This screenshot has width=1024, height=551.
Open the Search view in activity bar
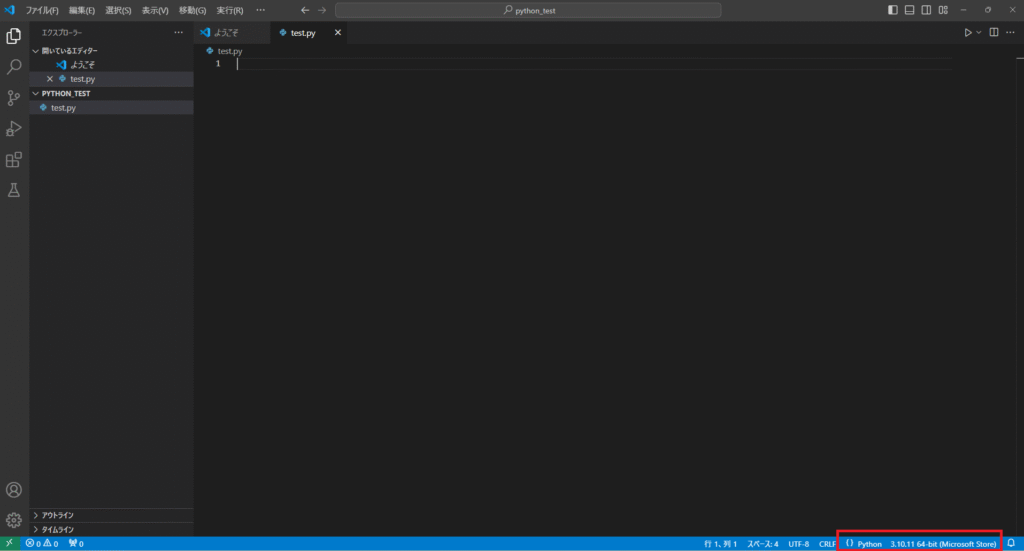coord(14,67)
